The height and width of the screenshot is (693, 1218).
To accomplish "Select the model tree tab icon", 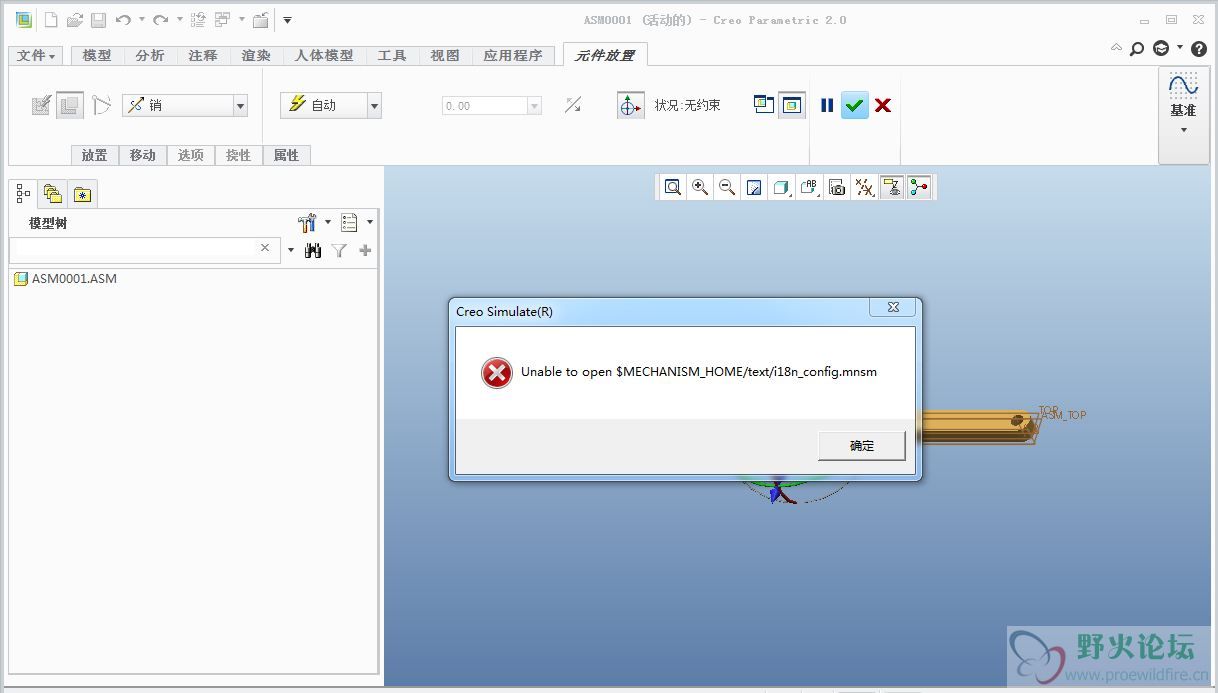I will [24, 194].
